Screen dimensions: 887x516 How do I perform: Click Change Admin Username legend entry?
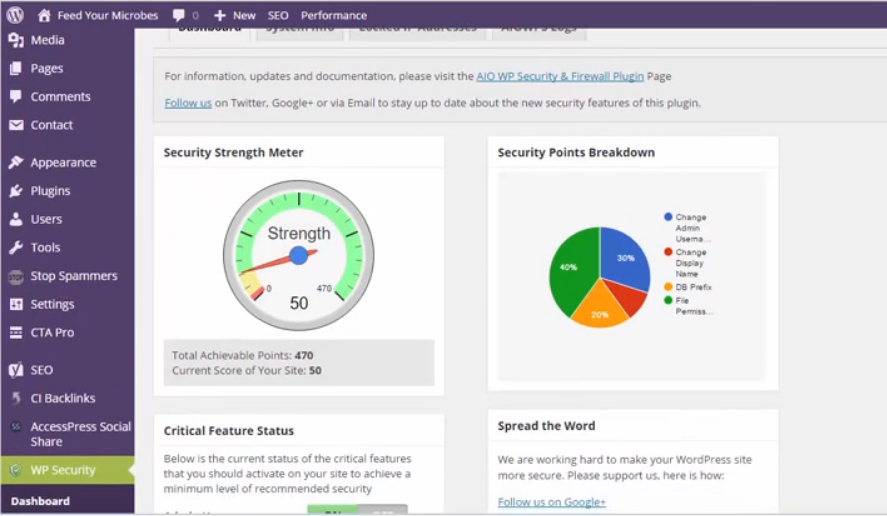[x=686, y=228]
